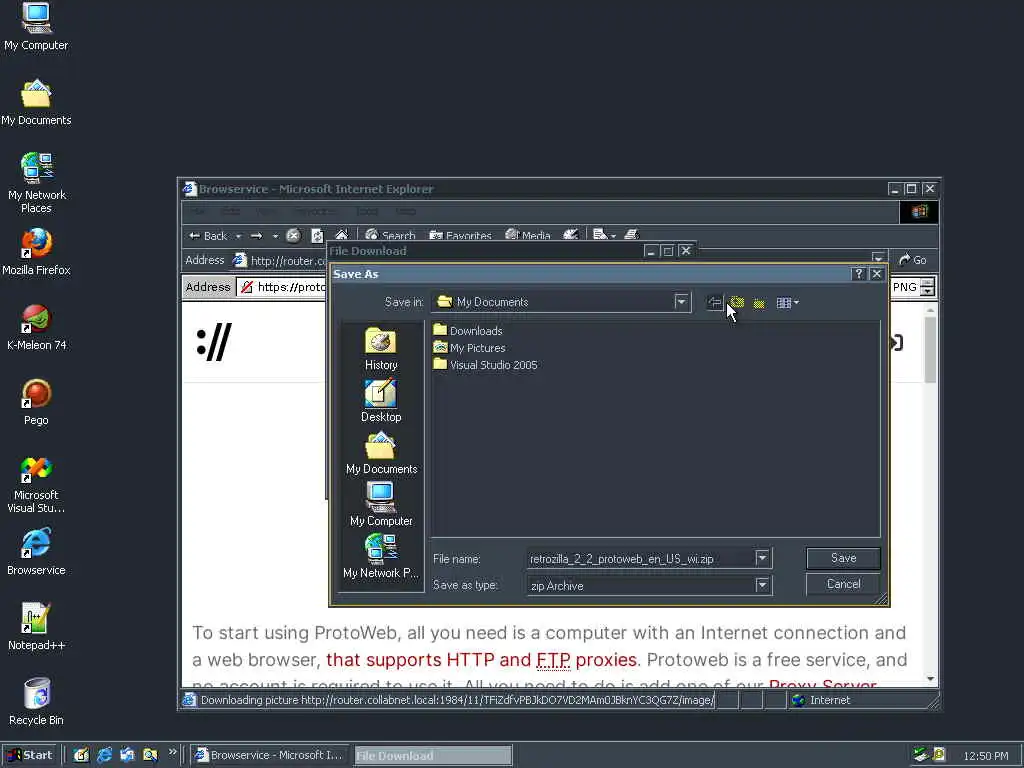Open the Back history dropdown arrow

tap(238, 236)
